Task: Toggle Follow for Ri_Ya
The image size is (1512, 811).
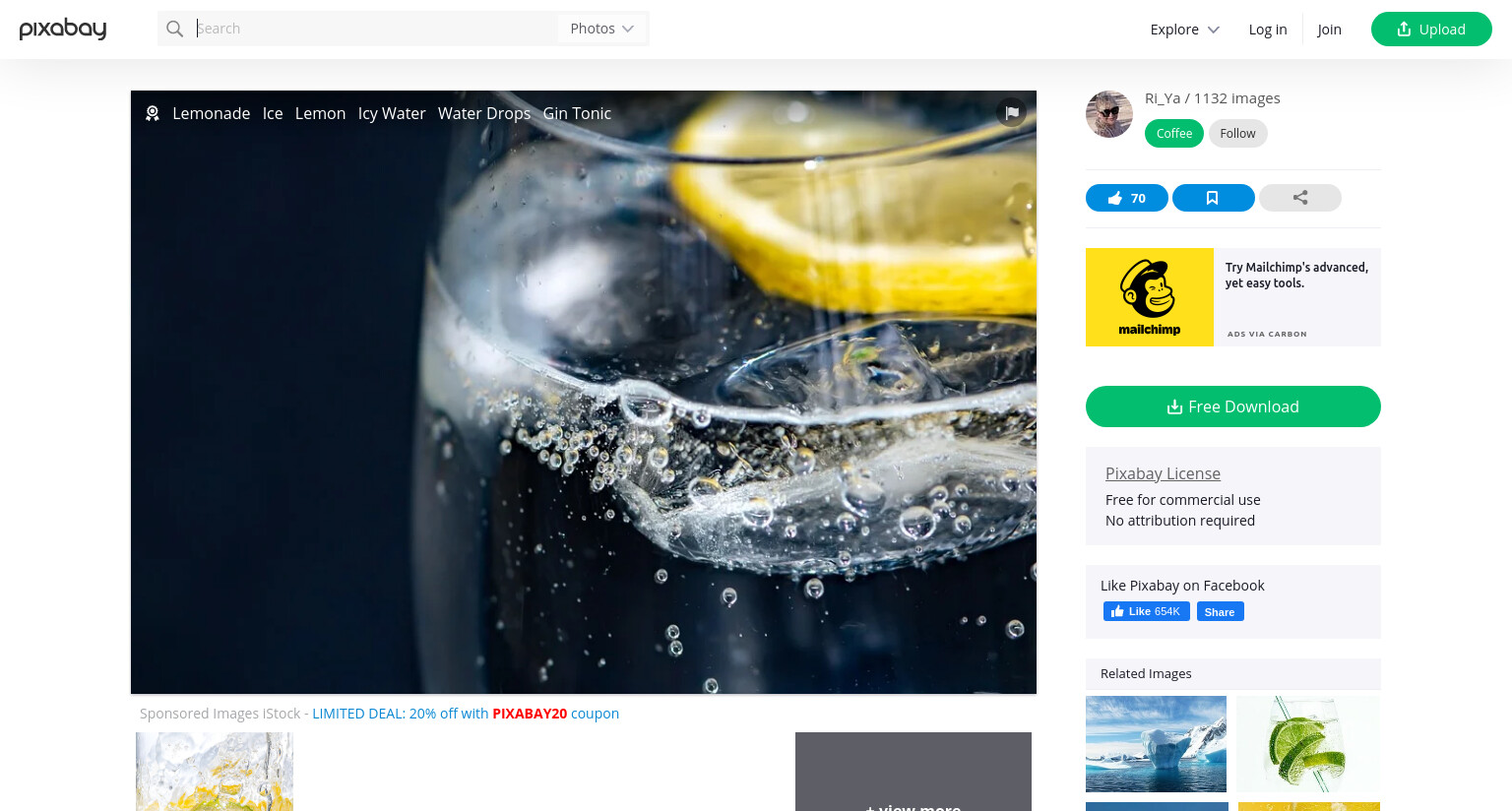Action: click(x=1237, y=133)
